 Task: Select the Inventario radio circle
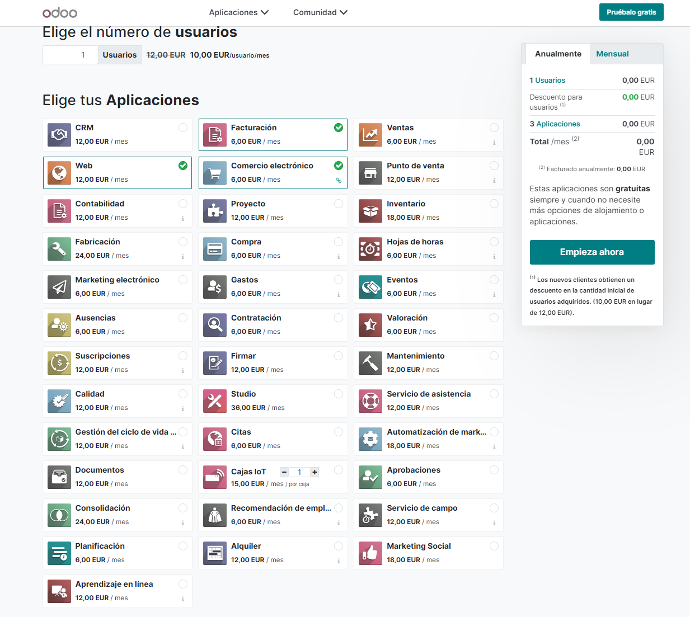[x=494, y=204]
